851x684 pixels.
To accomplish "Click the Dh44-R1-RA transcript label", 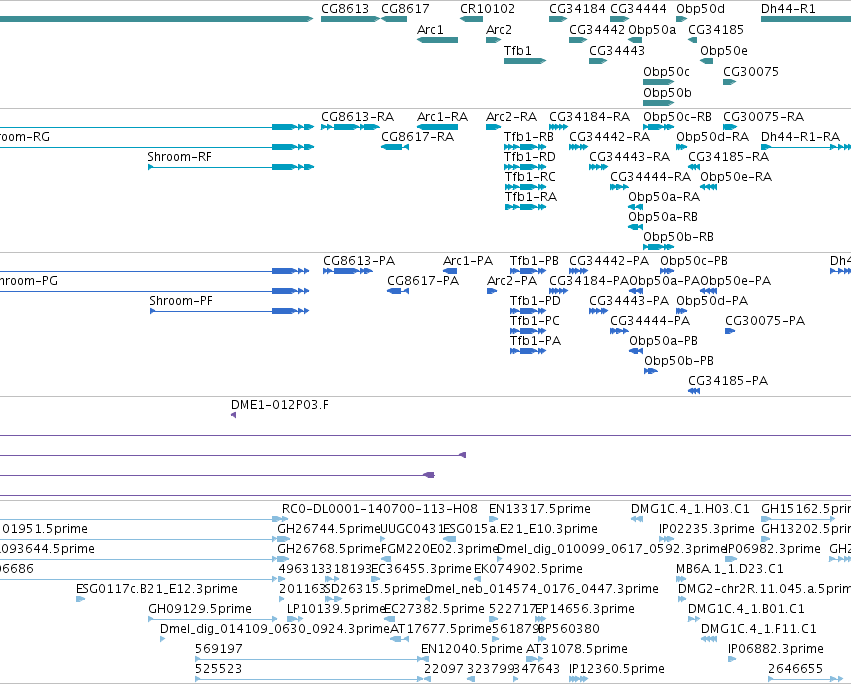I will click(x=801, y=137).
